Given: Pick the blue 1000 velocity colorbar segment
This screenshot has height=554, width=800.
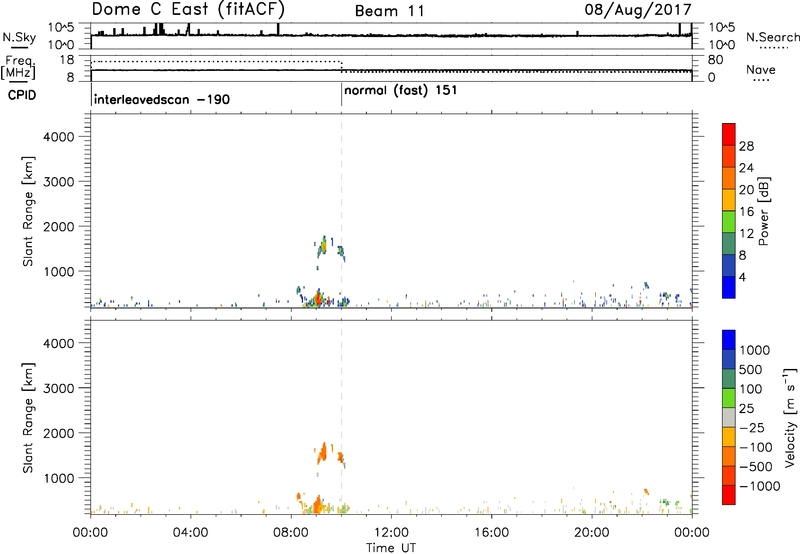Looking at the screenshot, I should pos(729,340).
